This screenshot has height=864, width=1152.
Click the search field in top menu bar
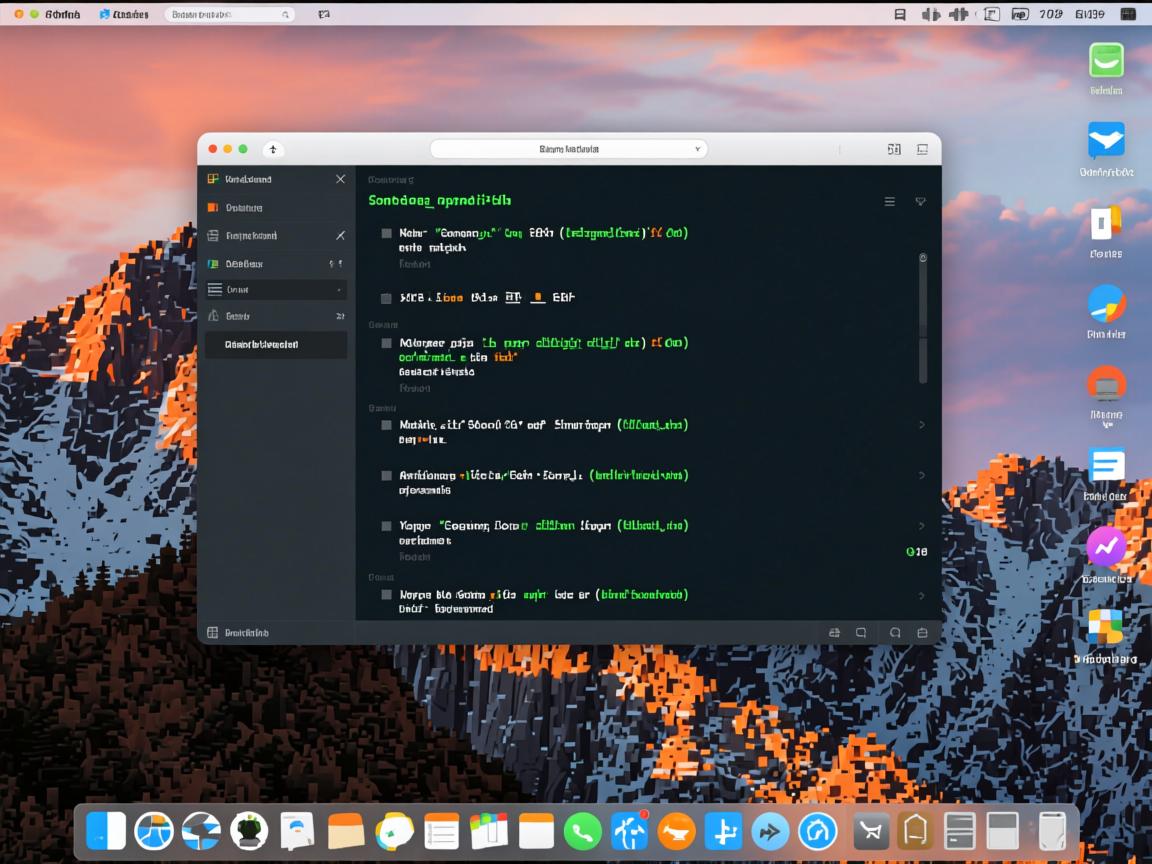point(229,15)
